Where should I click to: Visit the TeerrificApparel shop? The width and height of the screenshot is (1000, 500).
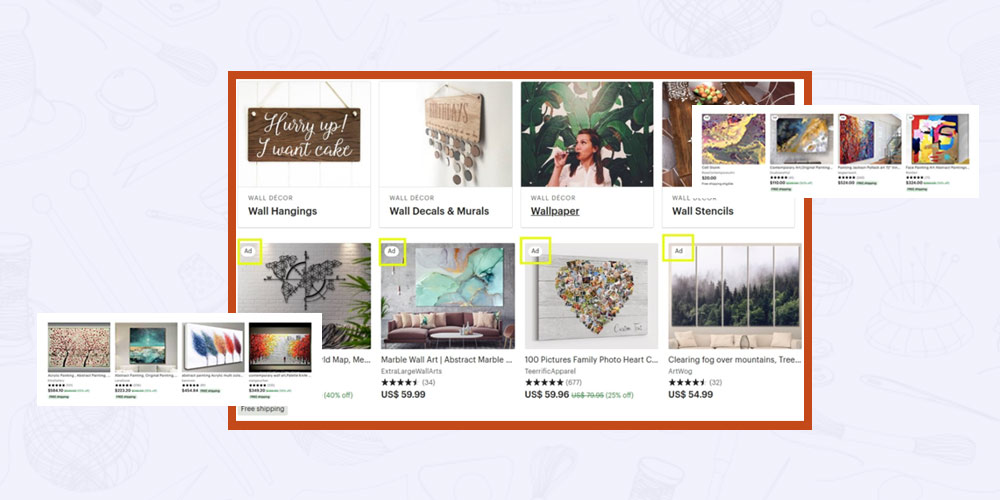tap(550, 371)
